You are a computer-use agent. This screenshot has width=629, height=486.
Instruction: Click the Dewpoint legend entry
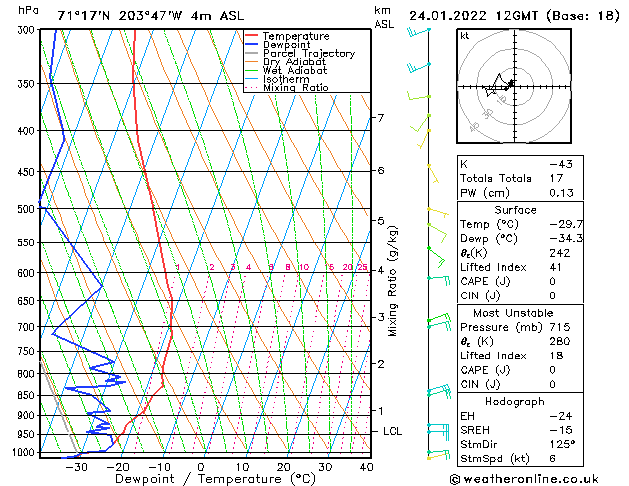click(286, 45)
